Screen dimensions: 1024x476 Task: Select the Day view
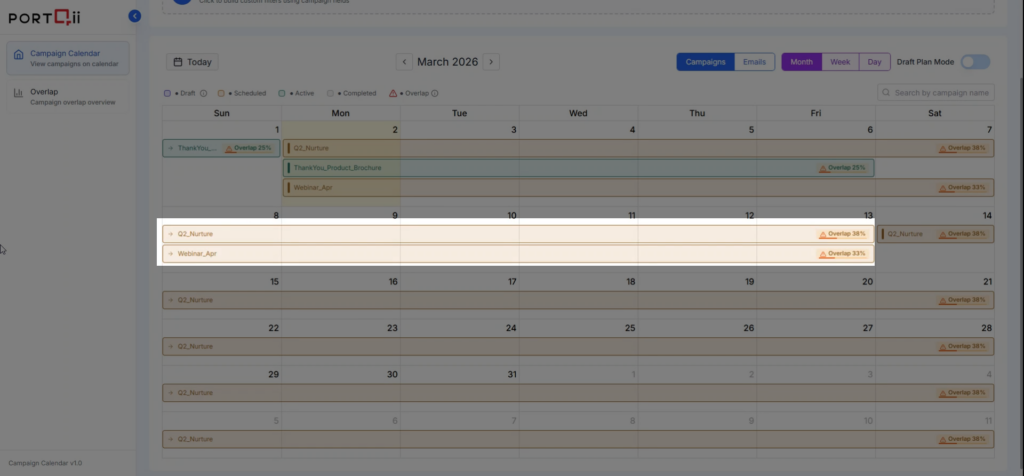875,62
